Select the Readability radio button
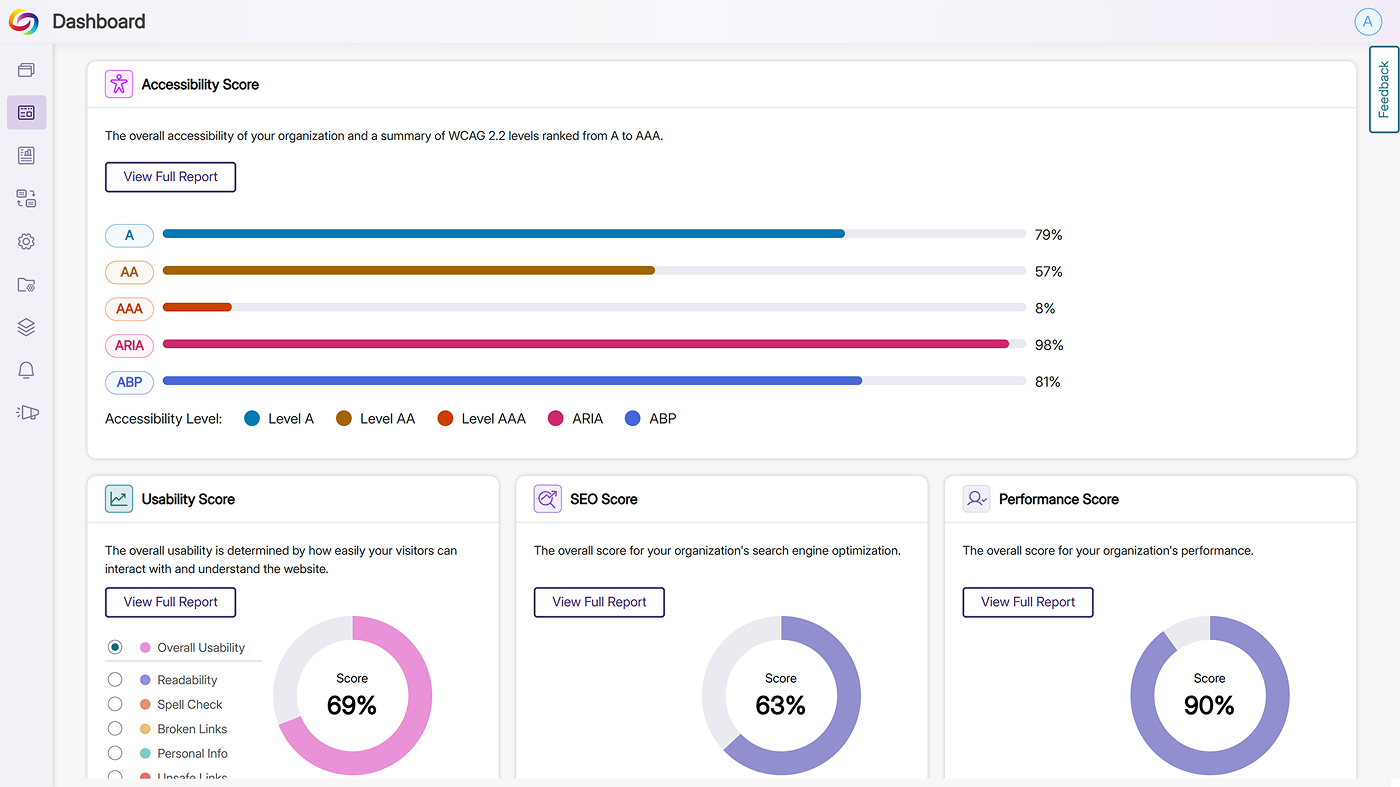The image size is (1400, 787). tap(116, 680)
